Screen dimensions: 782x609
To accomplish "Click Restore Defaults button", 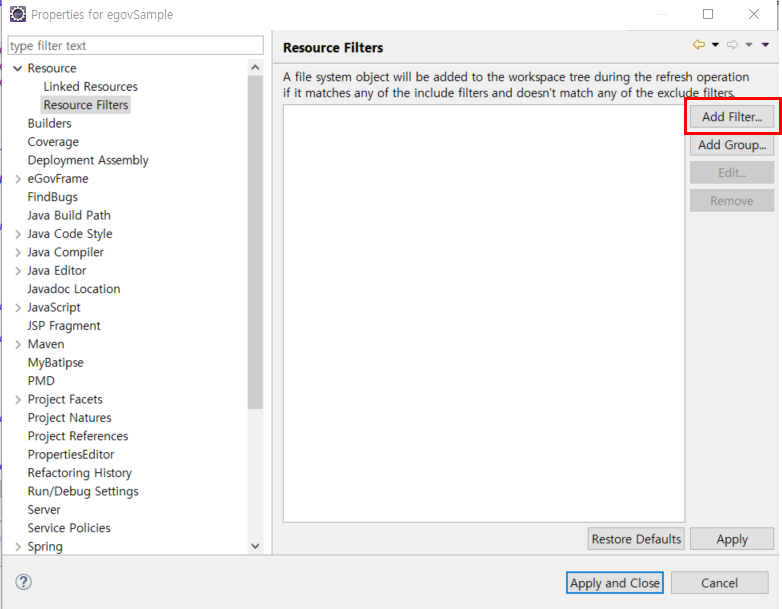I will click(636, 539).
